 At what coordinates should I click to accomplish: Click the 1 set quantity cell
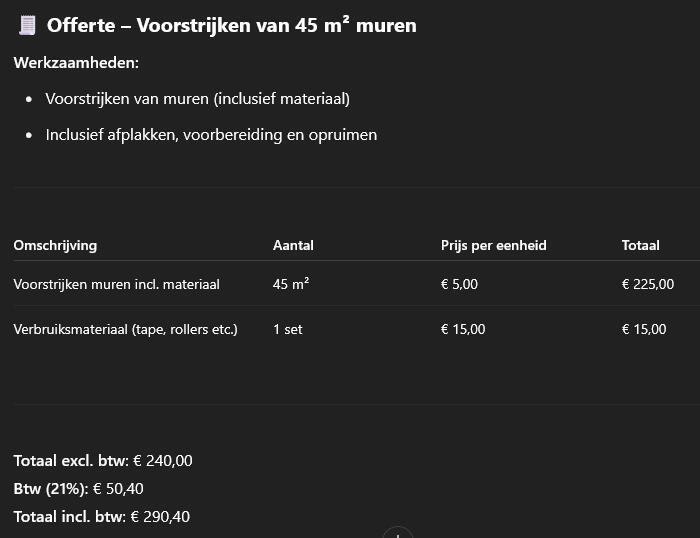pyautogui.click(x=287, y=329)
